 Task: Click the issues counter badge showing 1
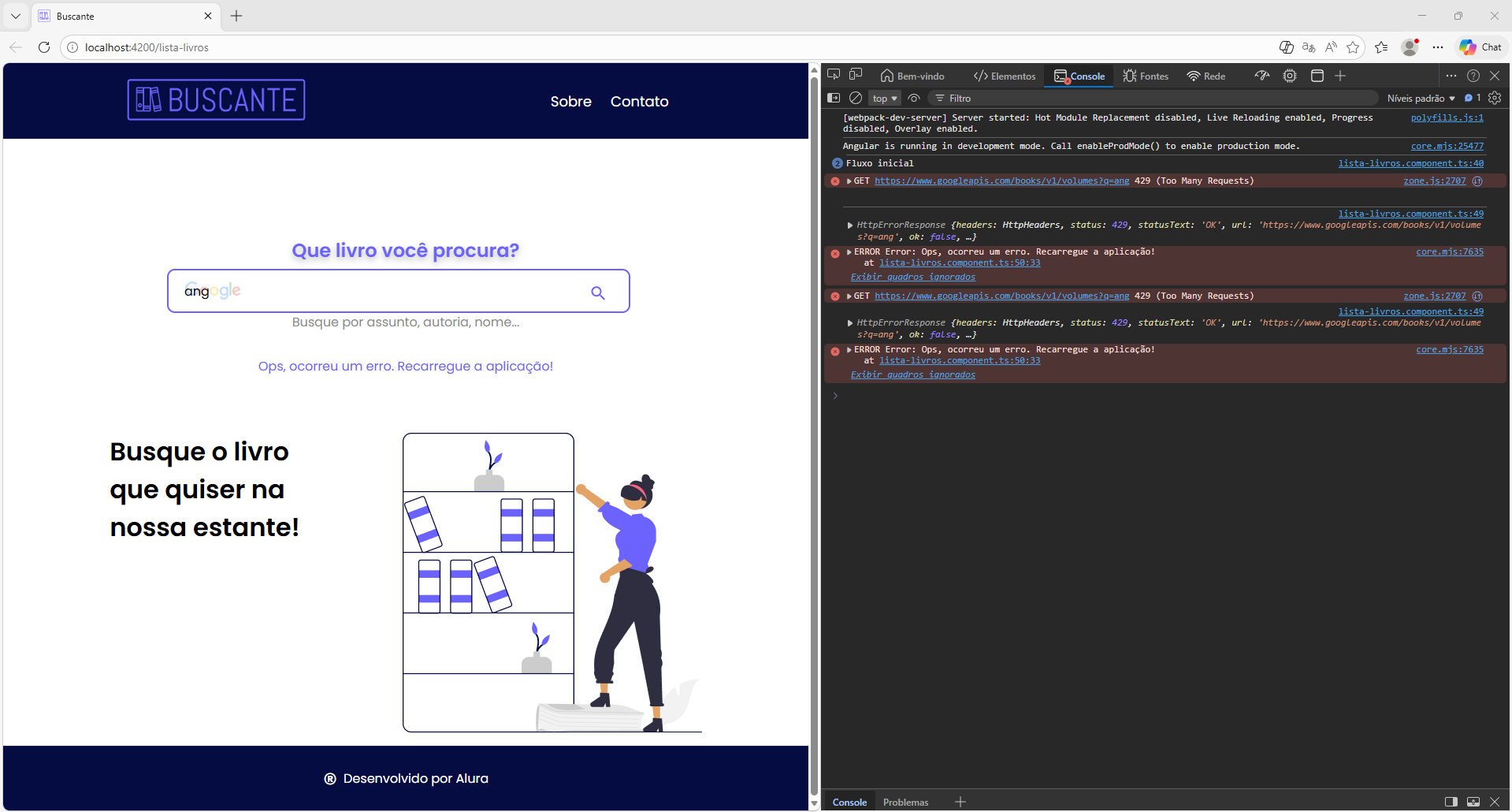(x=1473, y=98)
